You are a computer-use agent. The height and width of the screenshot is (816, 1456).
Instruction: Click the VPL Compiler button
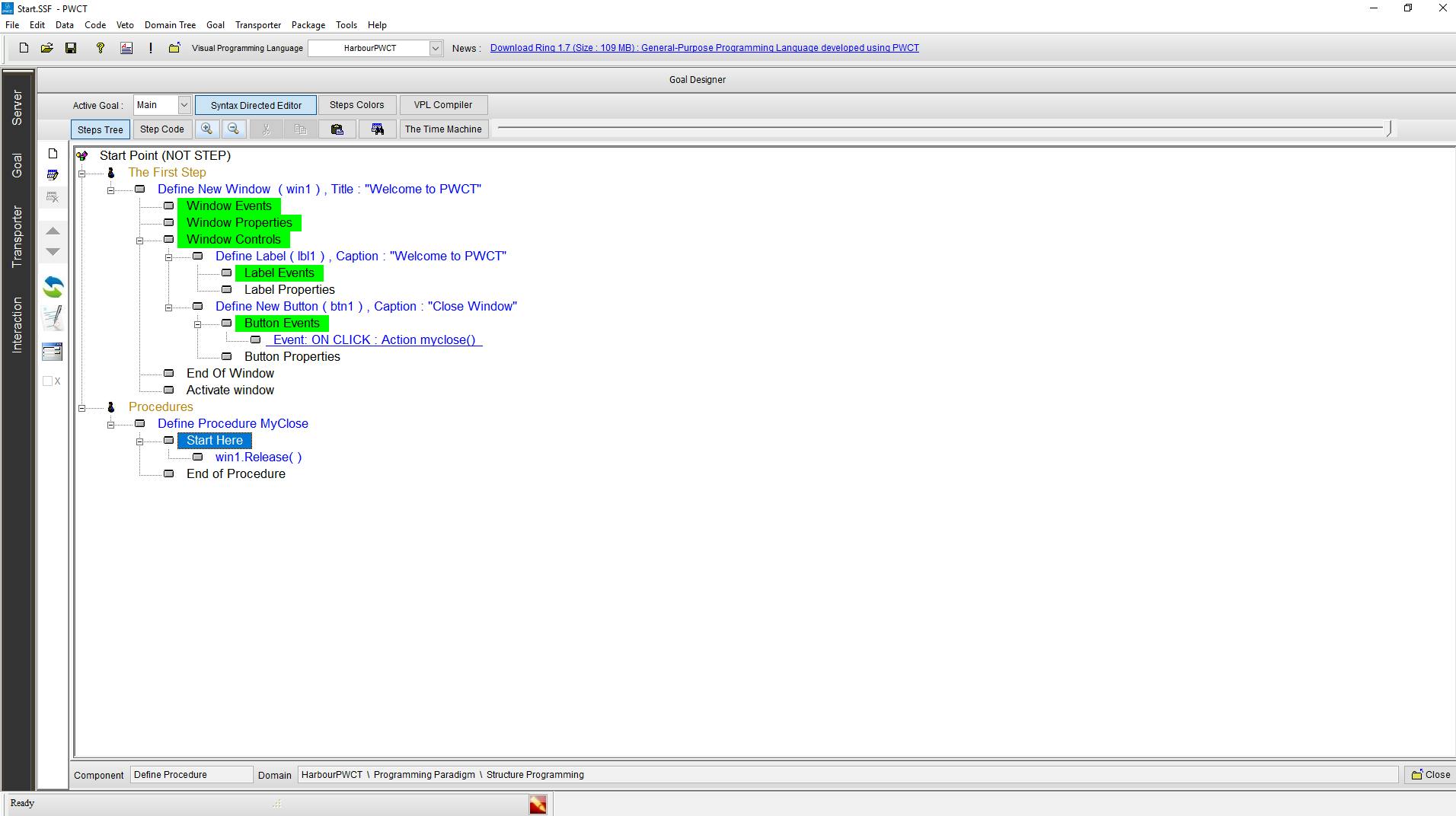pos(443,105)
